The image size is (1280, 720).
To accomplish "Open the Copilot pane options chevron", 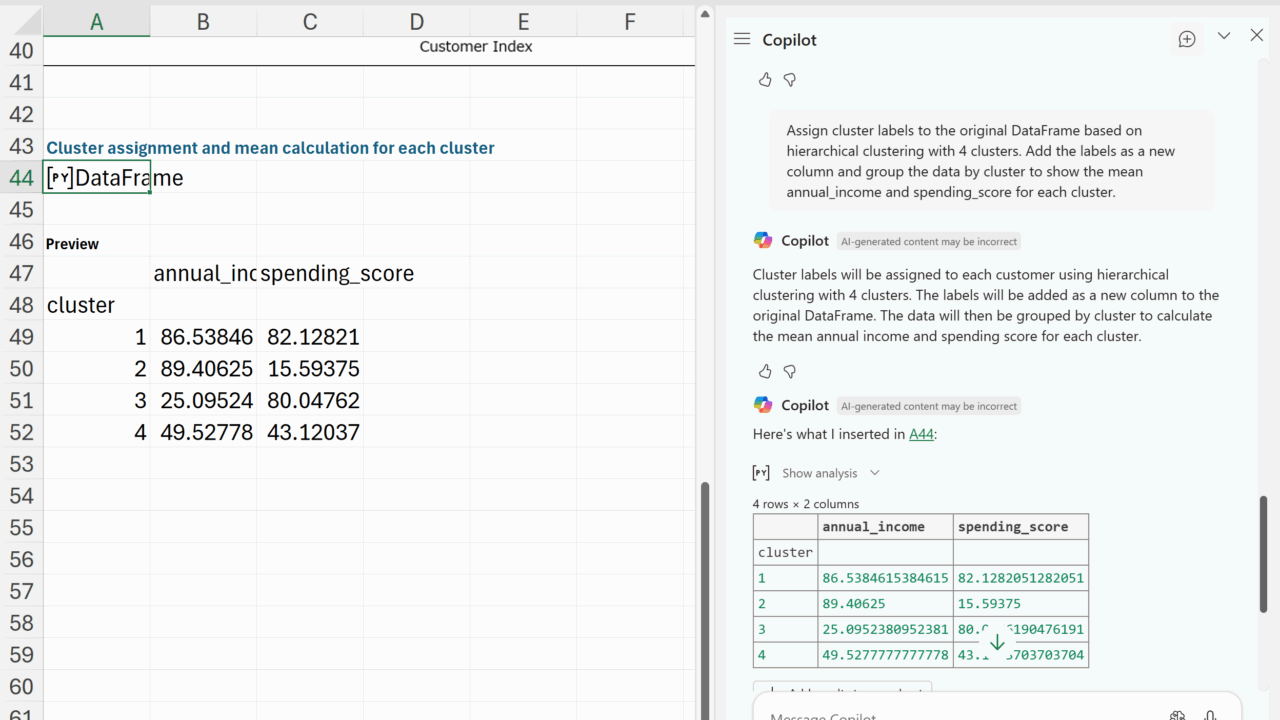I will 1223,36.
